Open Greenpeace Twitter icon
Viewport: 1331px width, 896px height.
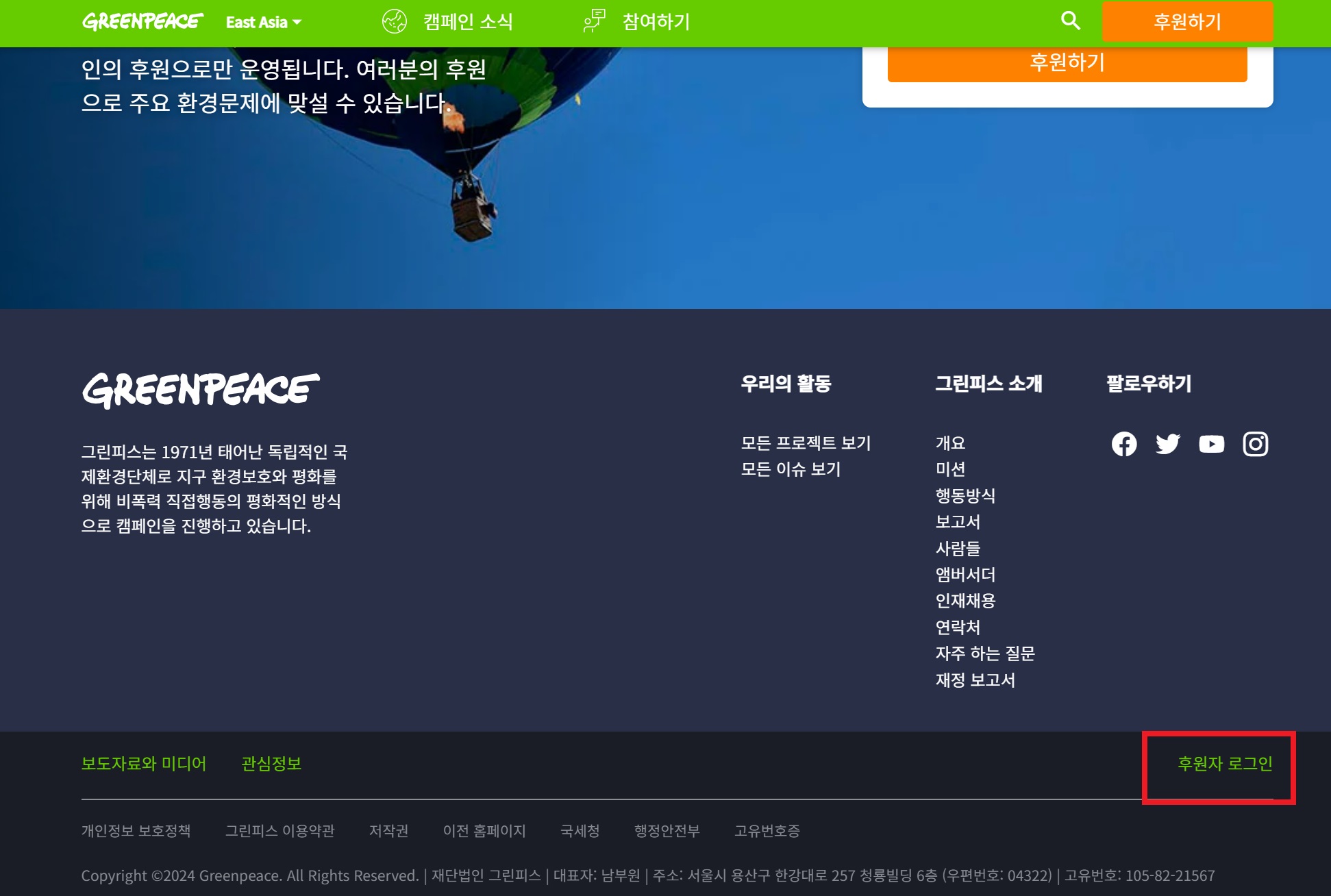[1168, 444]
